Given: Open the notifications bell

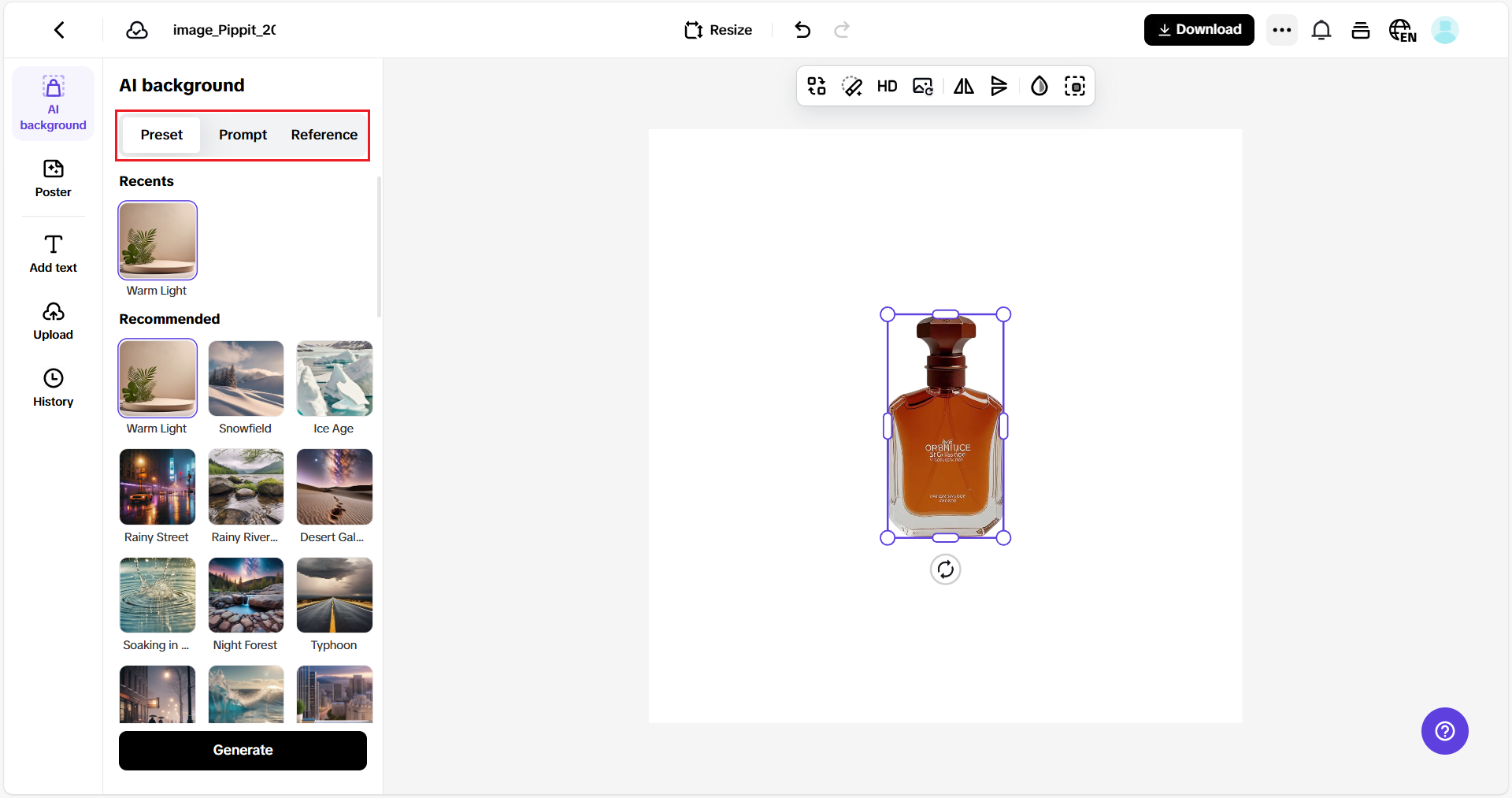Looking at the screenshot, I should coord(1321,30).
